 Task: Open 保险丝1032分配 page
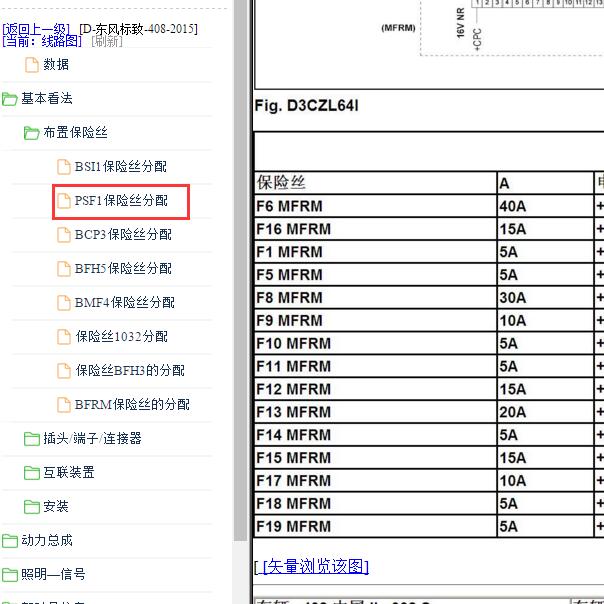pyautogui.click(x=122, y=336)
